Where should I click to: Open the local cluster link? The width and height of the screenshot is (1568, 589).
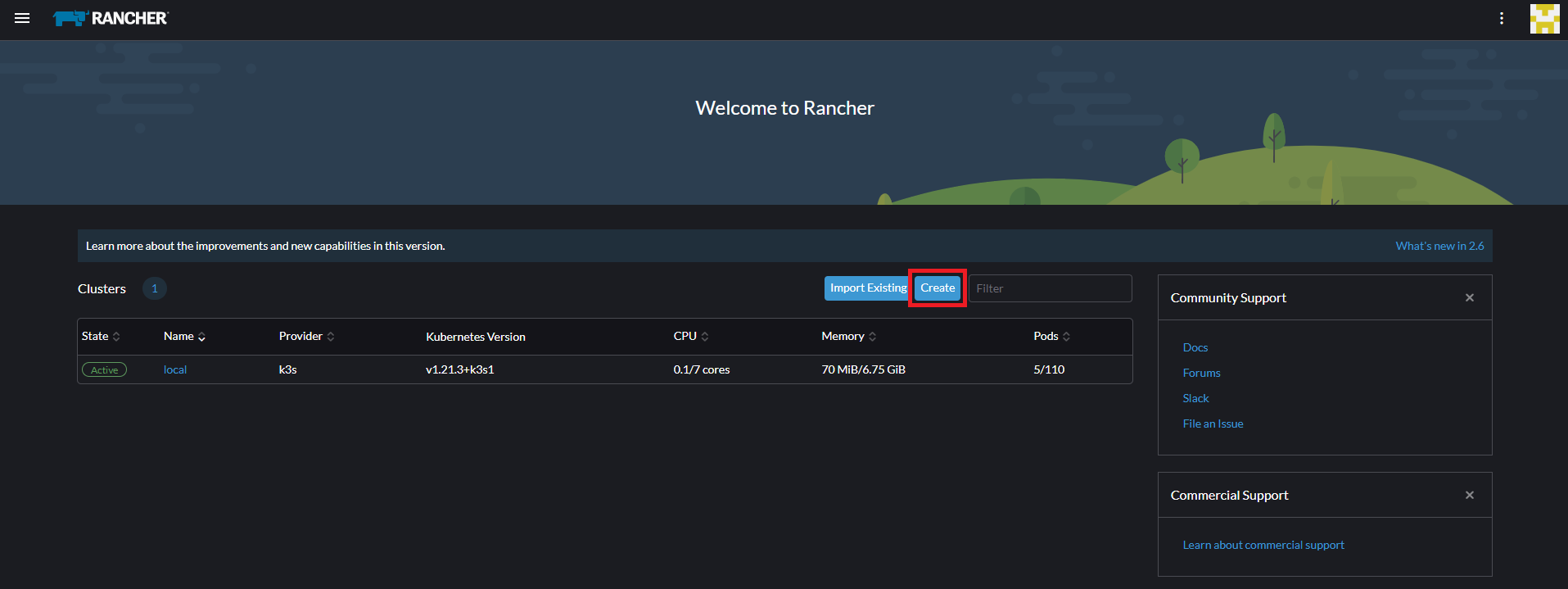(x=175, y=369)
